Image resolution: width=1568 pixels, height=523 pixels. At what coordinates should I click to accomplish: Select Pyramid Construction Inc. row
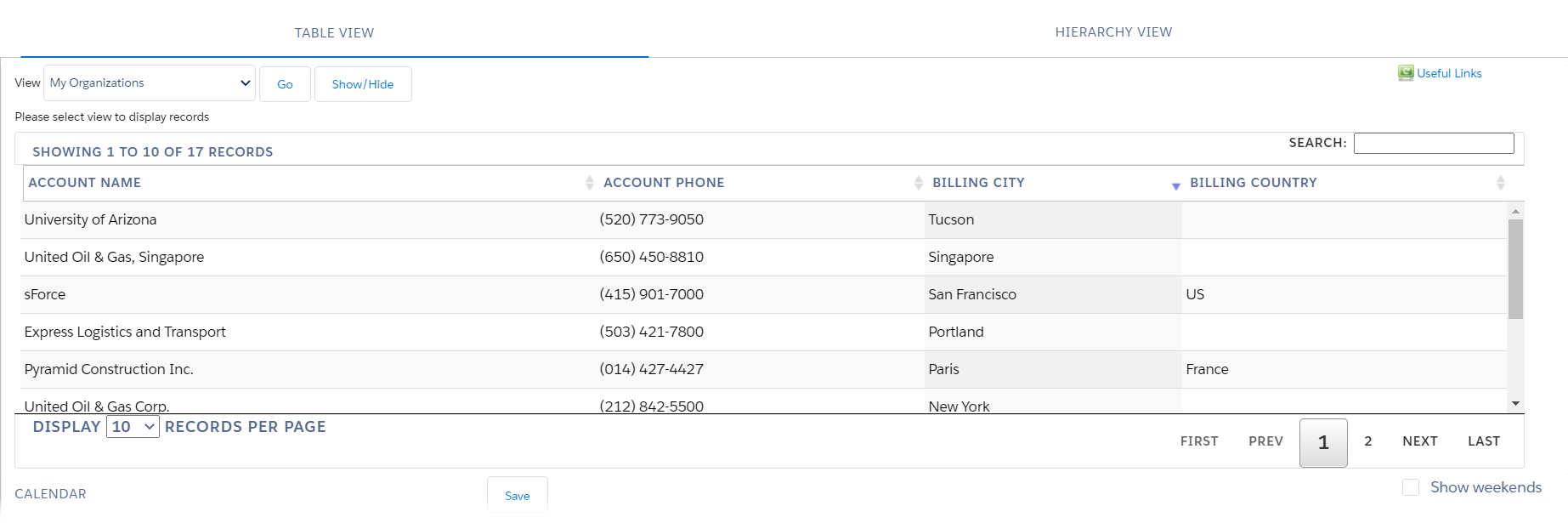pyautogui.click(x=763, y=369)
